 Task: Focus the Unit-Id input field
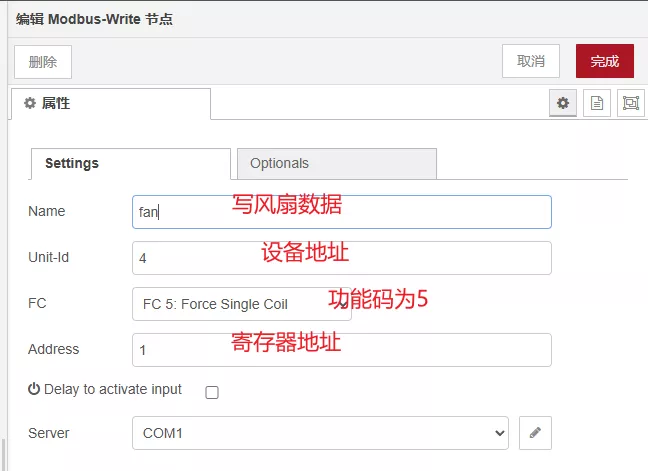[341, 257]
